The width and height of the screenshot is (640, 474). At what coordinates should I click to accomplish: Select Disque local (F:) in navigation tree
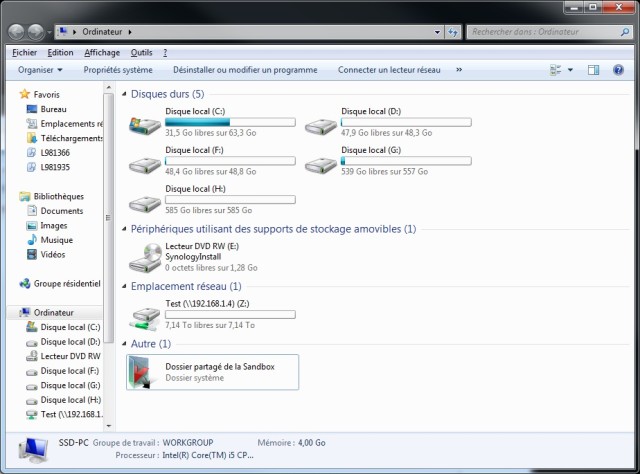(x=69, y=371)
